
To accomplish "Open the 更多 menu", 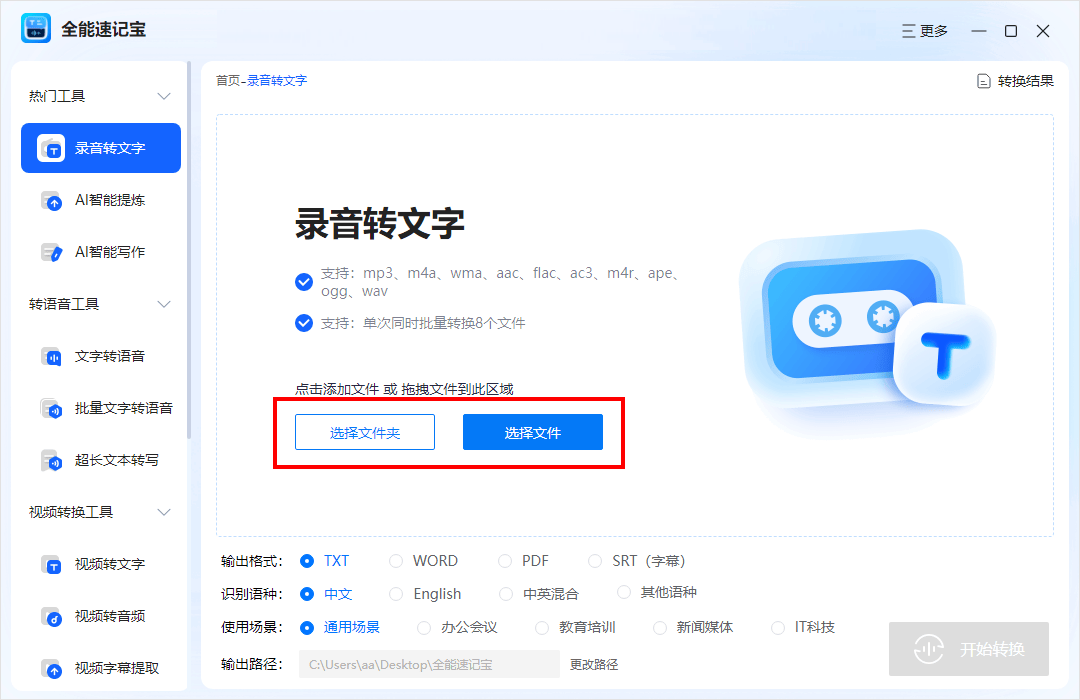I will tap(923, 30).
